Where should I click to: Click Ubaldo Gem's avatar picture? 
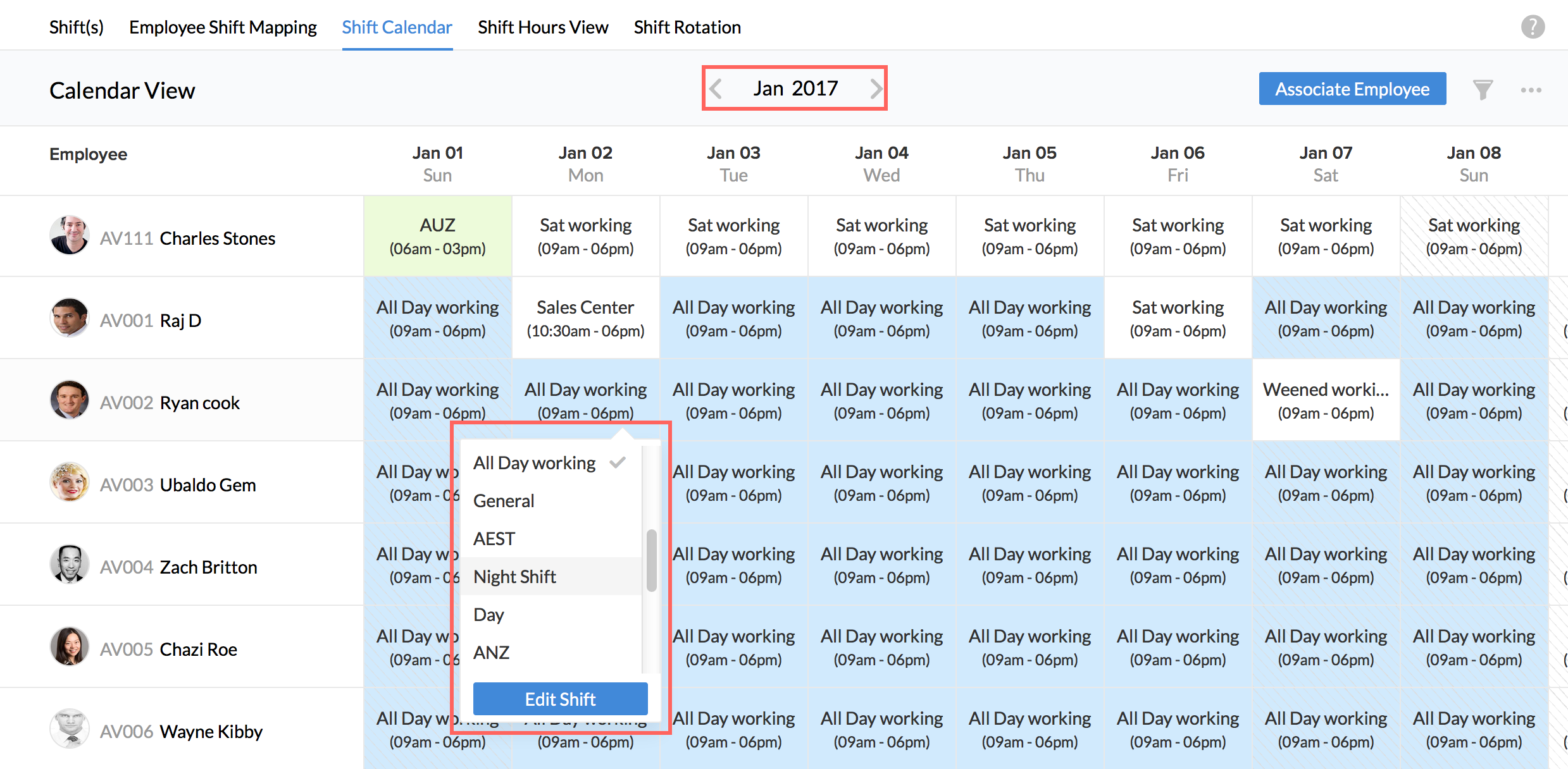[69, 482]
